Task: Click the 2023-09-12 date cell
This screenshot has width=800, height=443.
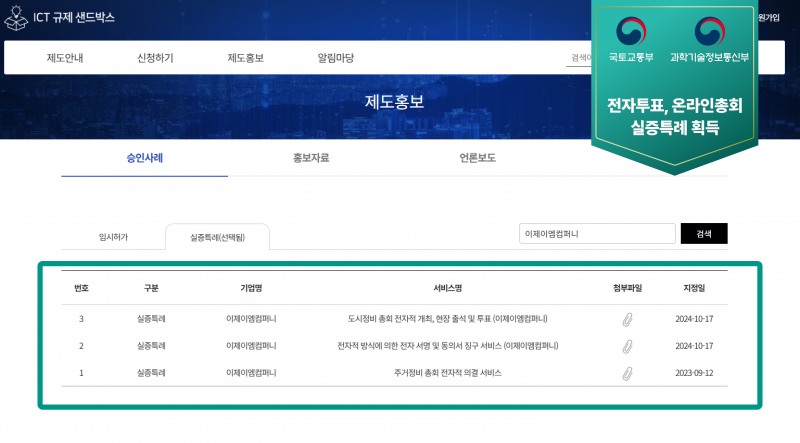Action: 694,373
